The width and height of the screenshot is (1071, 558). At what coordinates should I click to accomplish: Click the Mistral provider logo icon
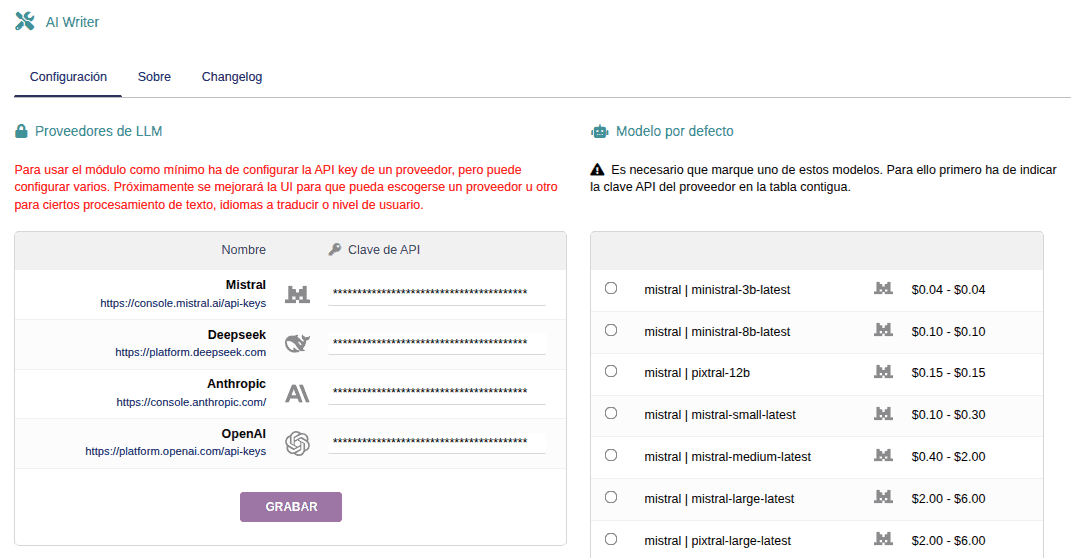tap(297, 293)
